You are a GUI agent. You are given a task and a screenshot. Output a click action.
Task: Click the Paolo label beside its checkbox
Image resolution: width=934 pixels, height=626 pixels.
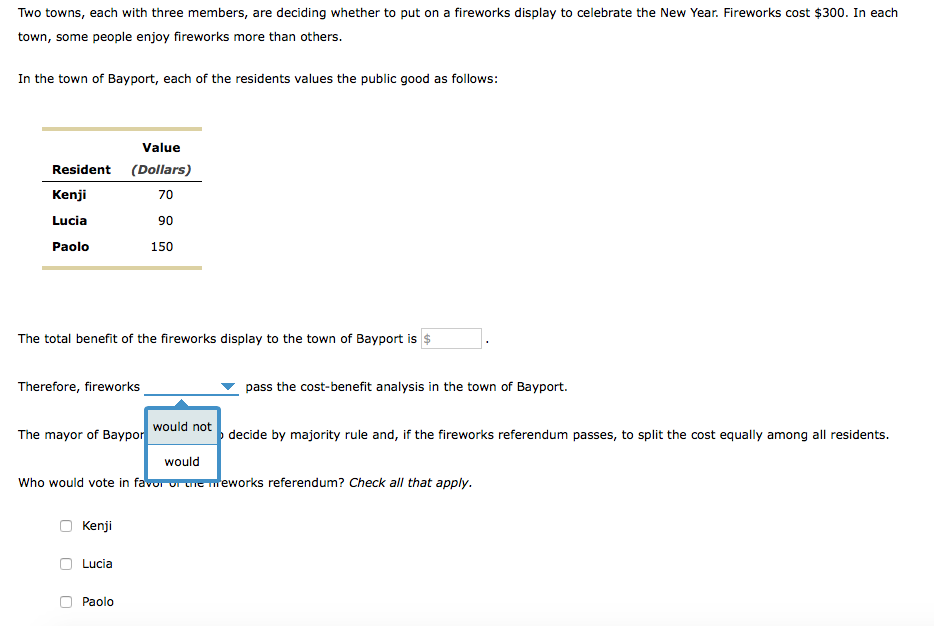pyautogui.click(x=98, y=602)
